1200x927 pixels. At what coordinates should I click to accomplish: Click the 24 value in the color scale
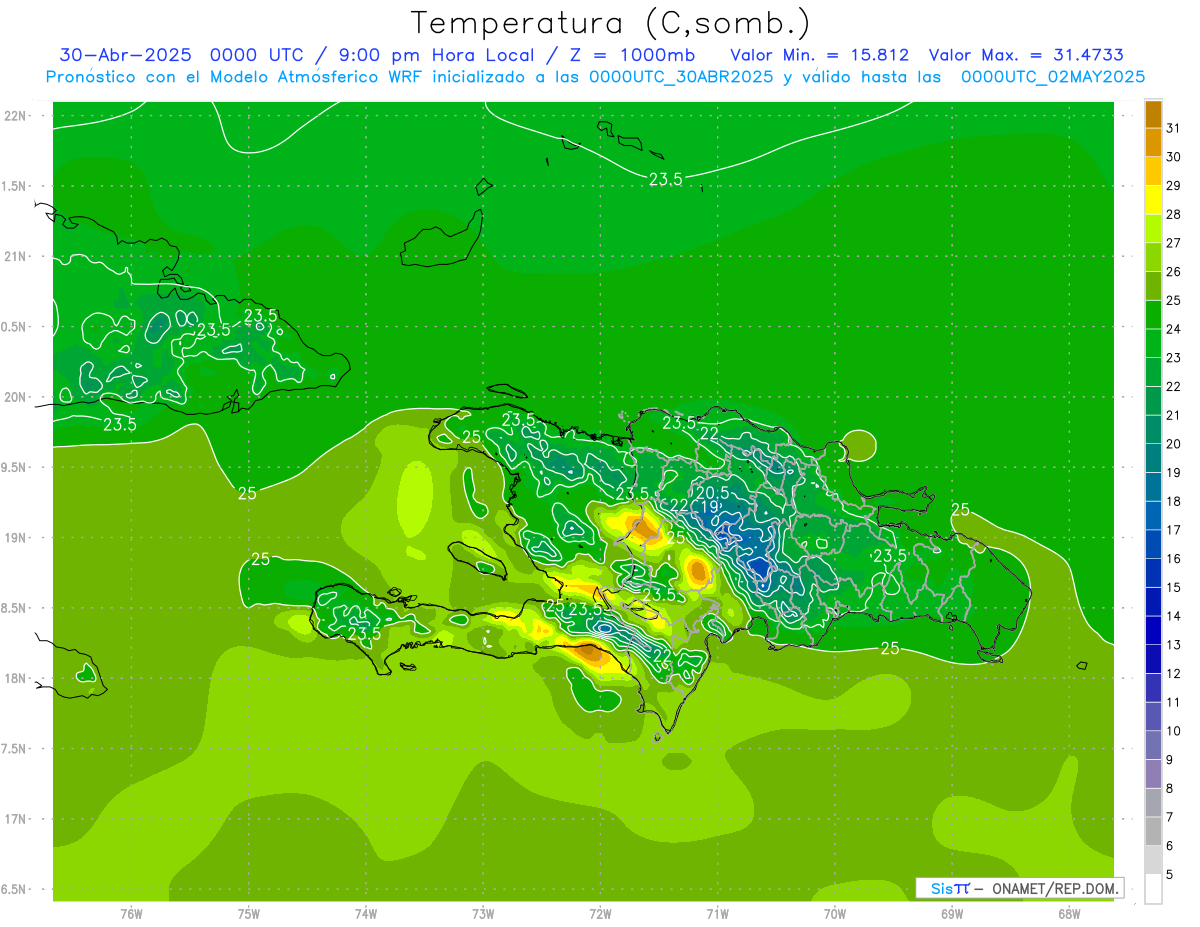pyautogui.click(x=1173, y=329)
